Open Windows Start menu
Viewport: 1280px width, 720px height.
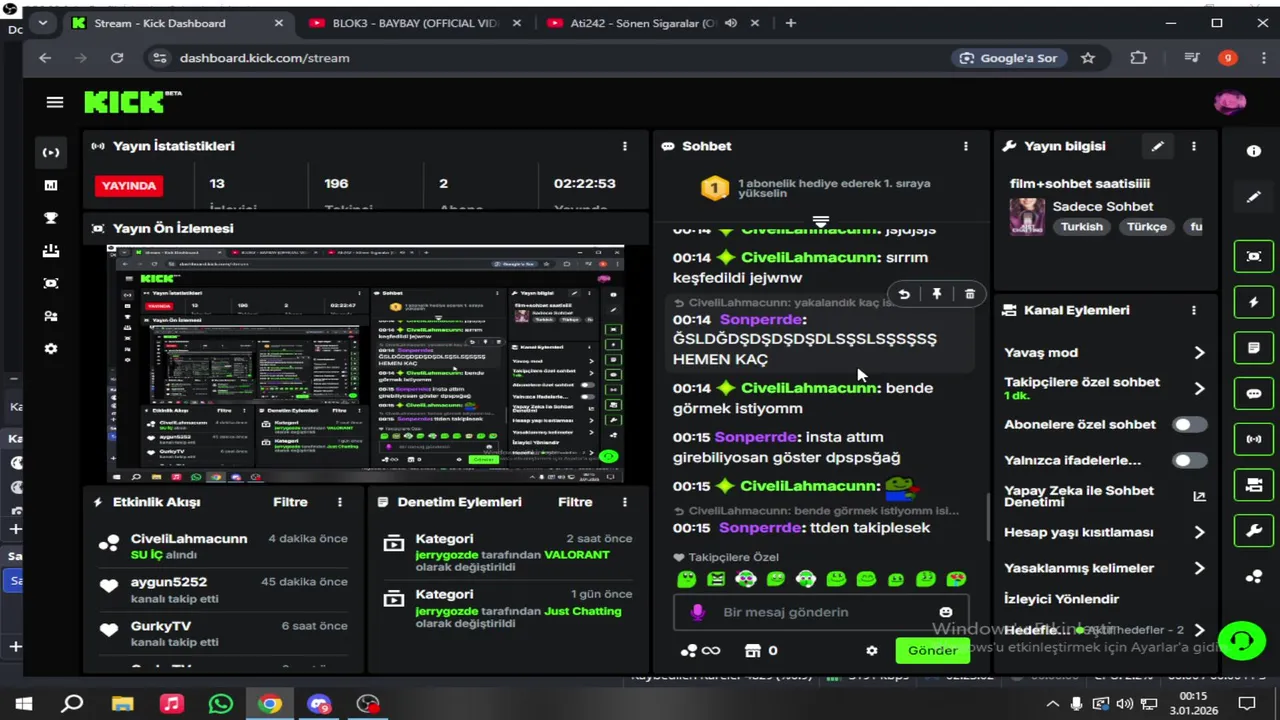[x=24, y=704]
